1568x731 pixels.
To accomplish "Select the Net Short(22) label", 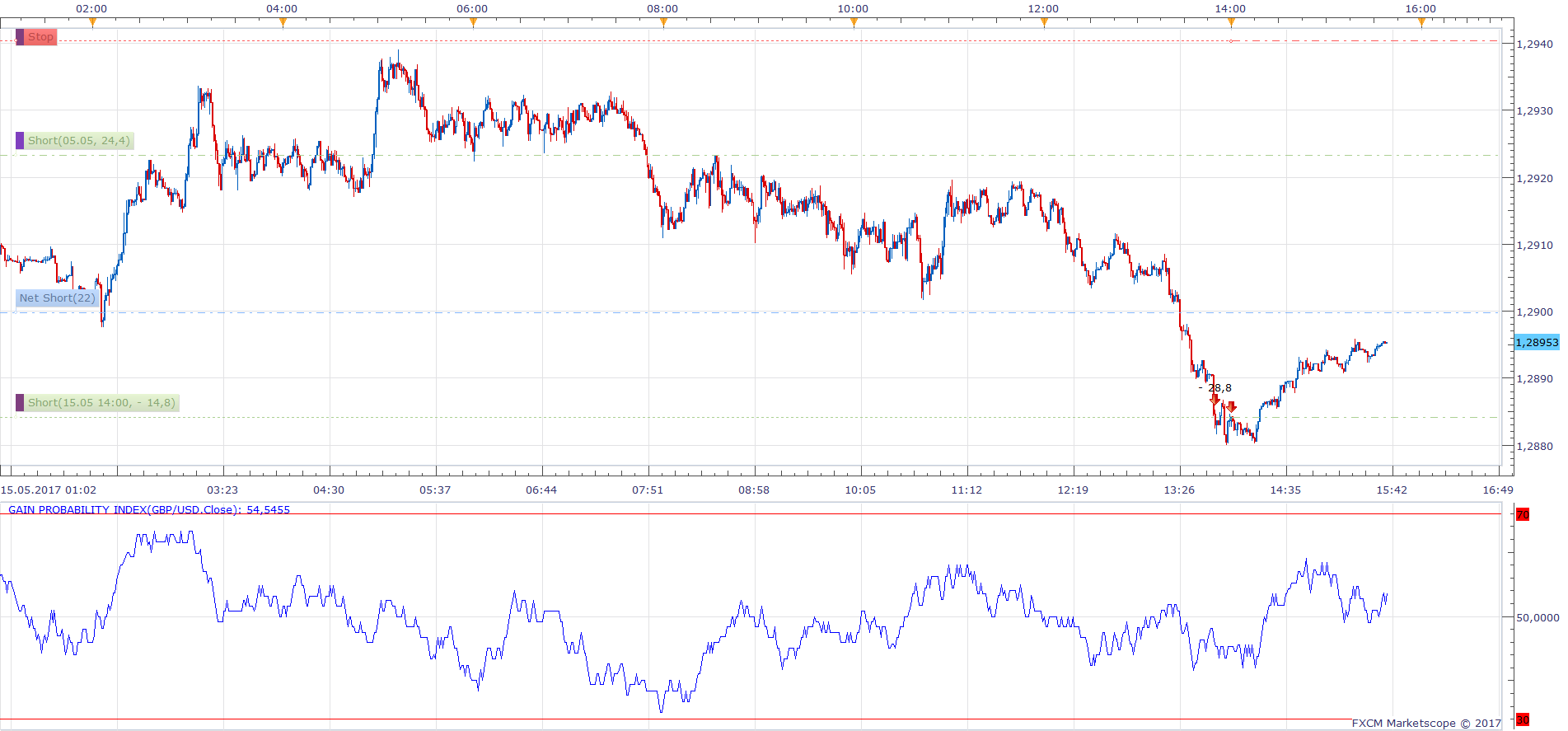I will click(57, 298).
